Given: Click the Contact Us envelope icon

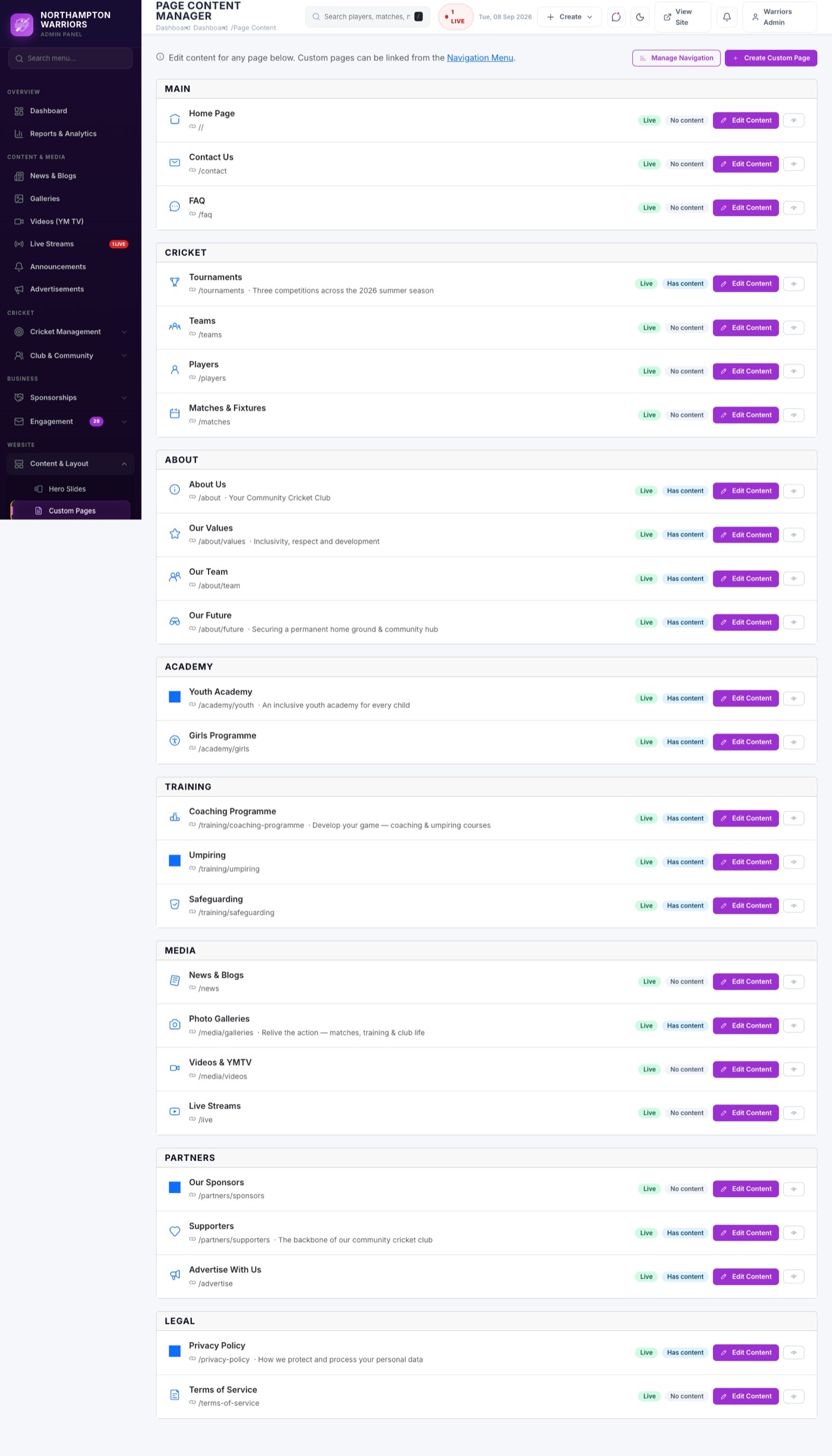Looking at the screenshot, I should click(175, 163).
